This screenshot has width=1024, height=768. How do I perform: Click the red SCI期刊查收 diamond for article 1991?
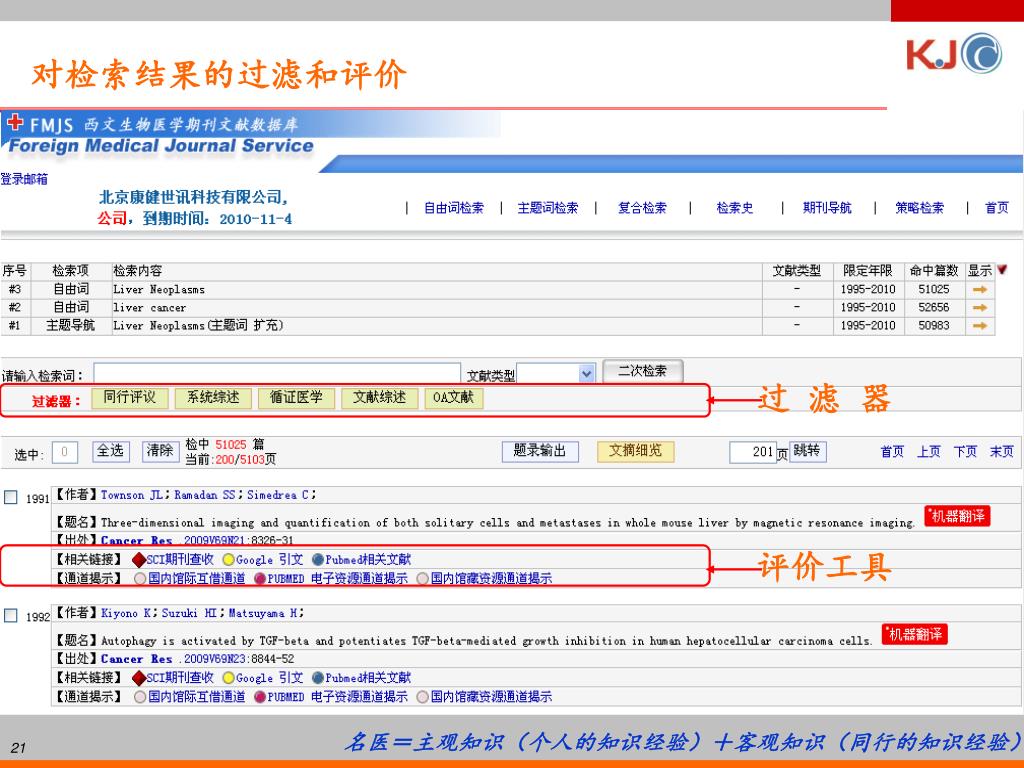pos(139,560)
